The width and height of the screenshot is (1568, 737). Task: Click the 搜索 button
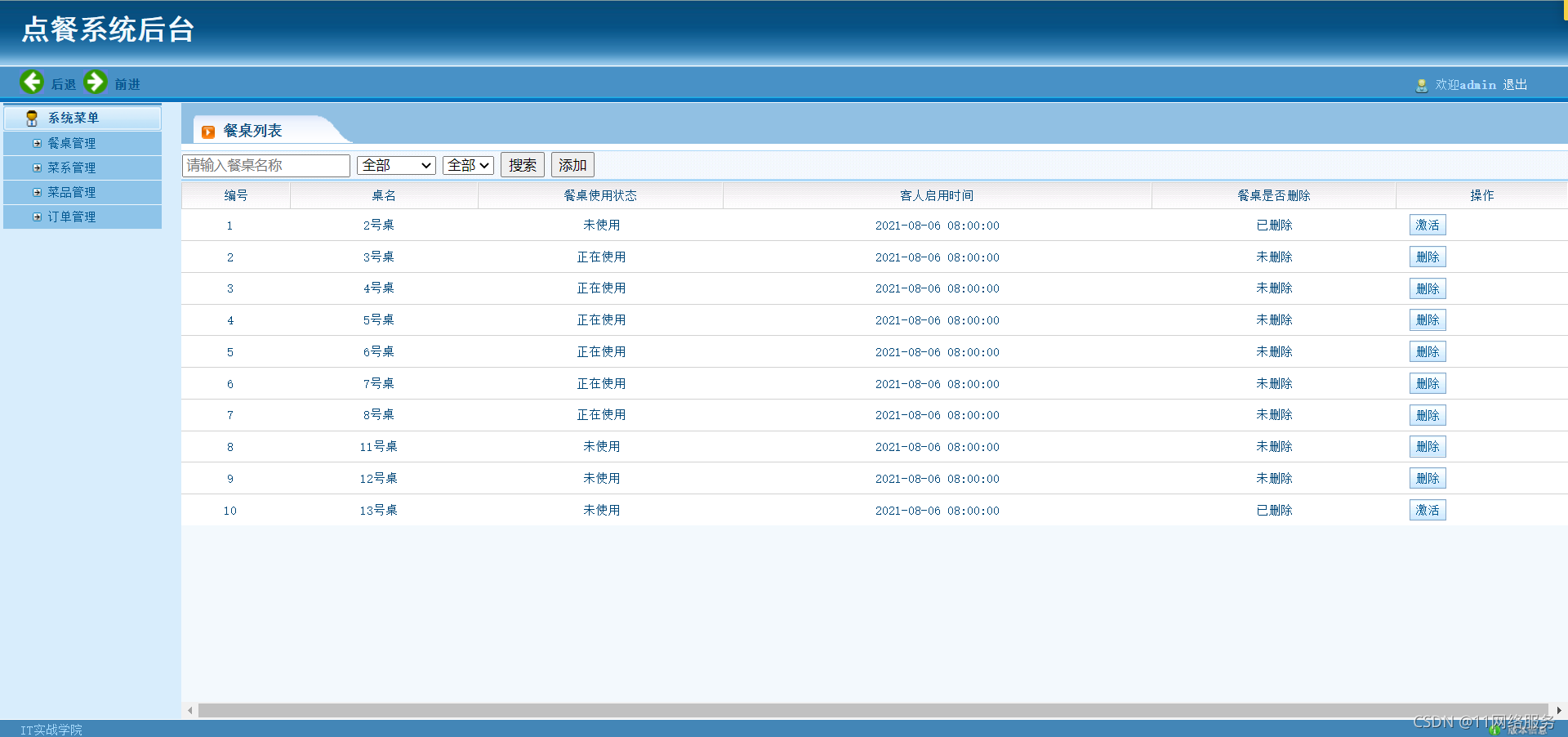(x=523, y=165)
